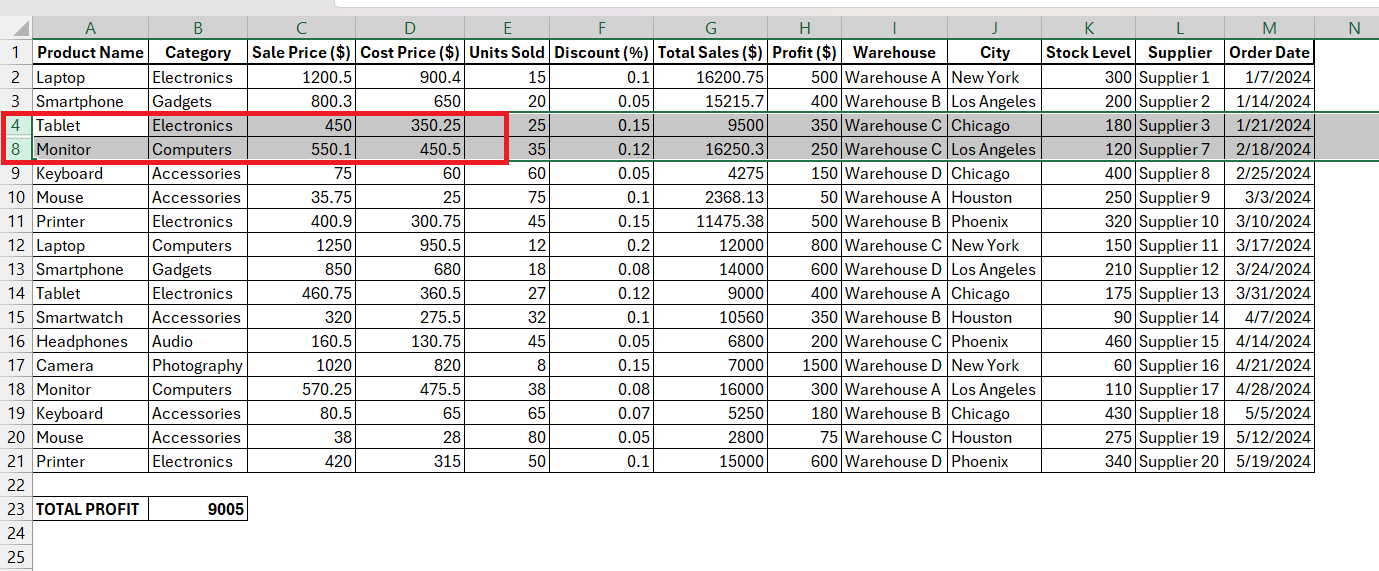The image size is (1379, 571).
Task: Click the sale price 35.75 cell
Action: coord(301,197)
